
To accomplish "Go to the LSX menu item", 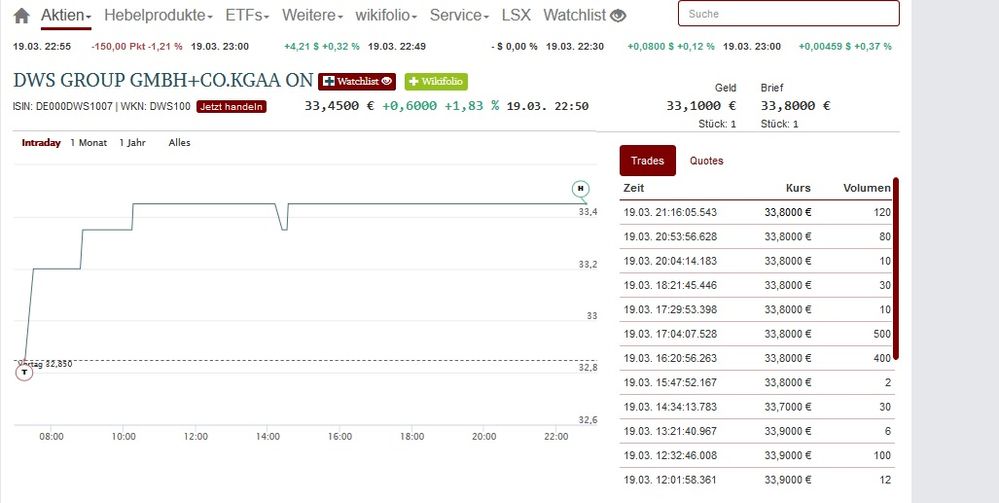I will click(516, 16).
